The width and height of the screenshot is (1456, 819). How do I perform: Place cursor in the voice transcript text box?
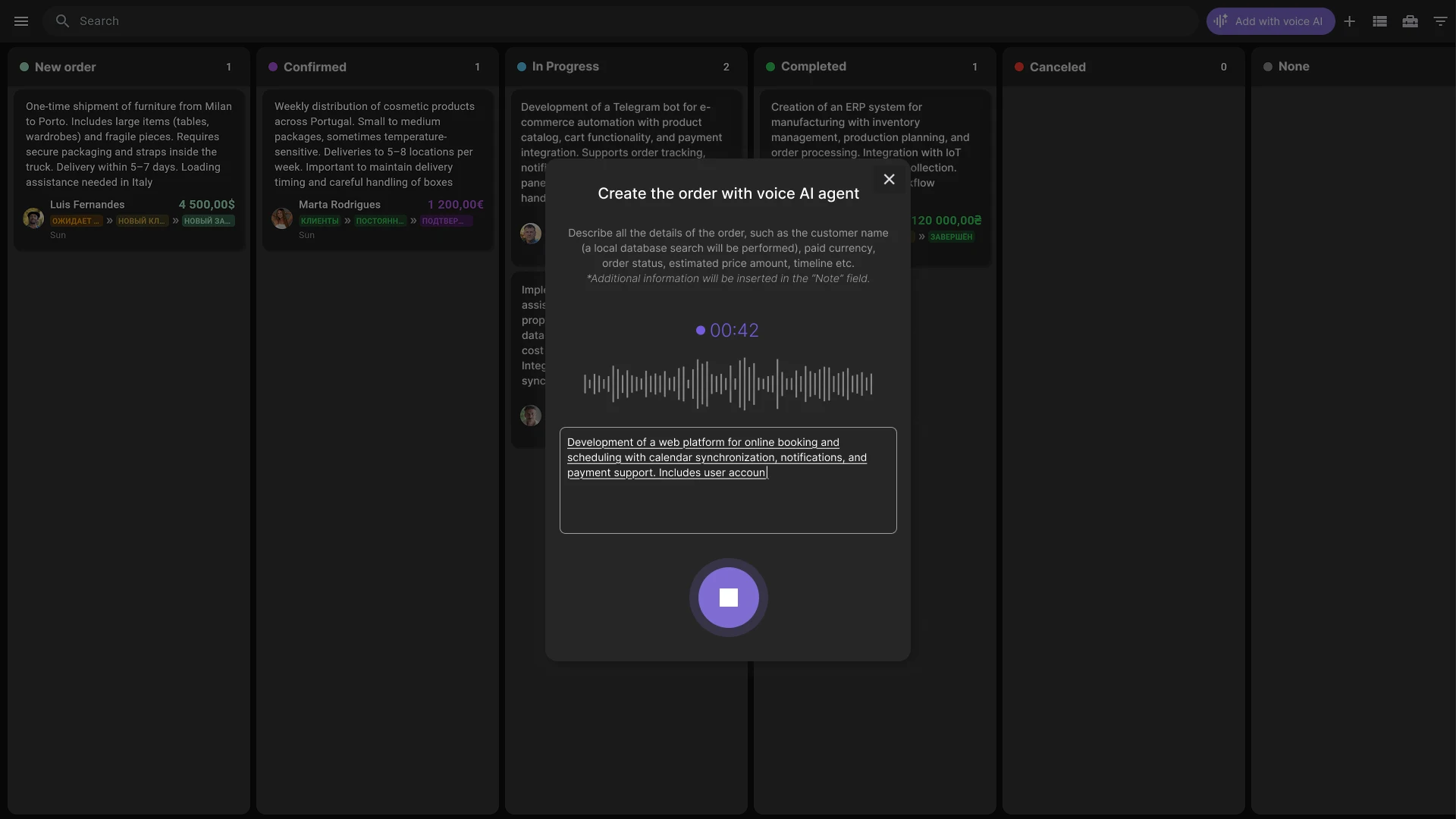click(727, 481)
